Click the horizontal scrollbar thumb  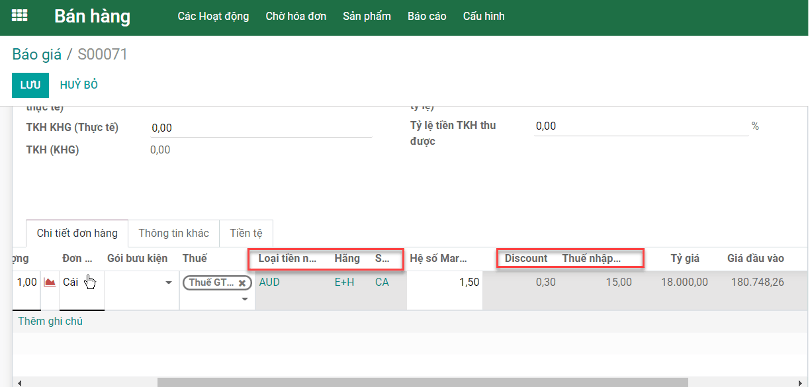[423, 383]
